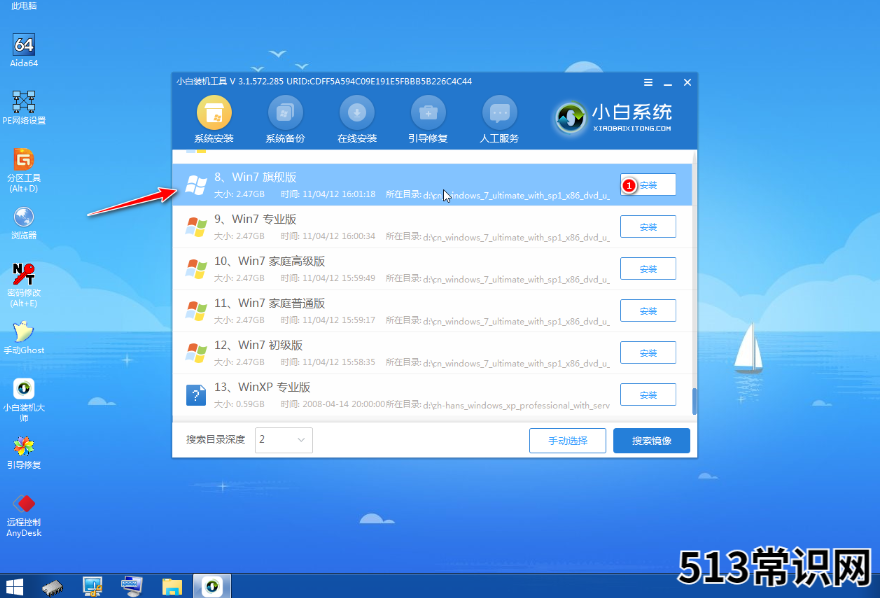Image resolution: width=880 pixels, height=598 pixels.
Task: Open the 人工服务 tab
Action: point(499,119)
